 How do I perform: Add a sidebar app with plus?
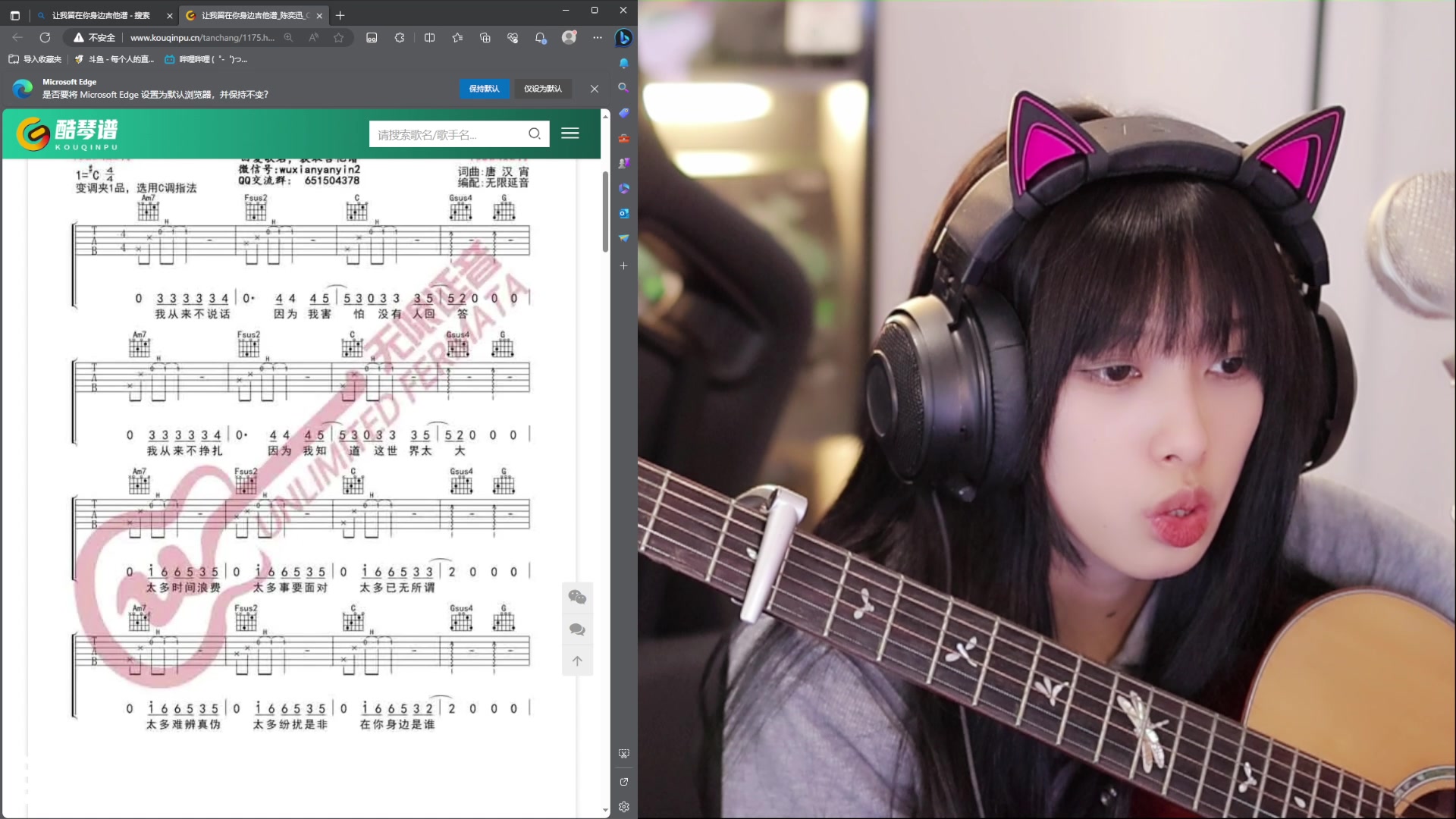coord(623,266)
